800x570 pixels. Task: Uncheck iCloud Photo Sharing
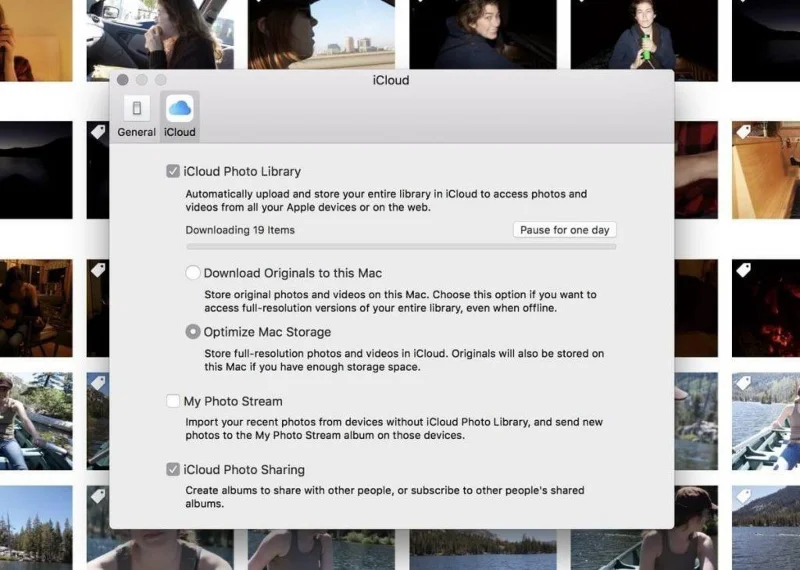pos(173,469)
